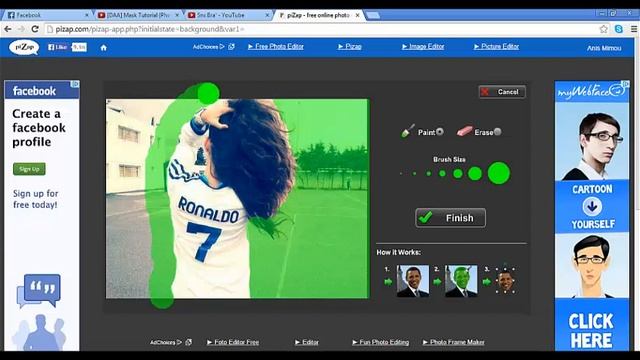
Task: Open the Photo Frame Maker link
Action: (453, 342)
